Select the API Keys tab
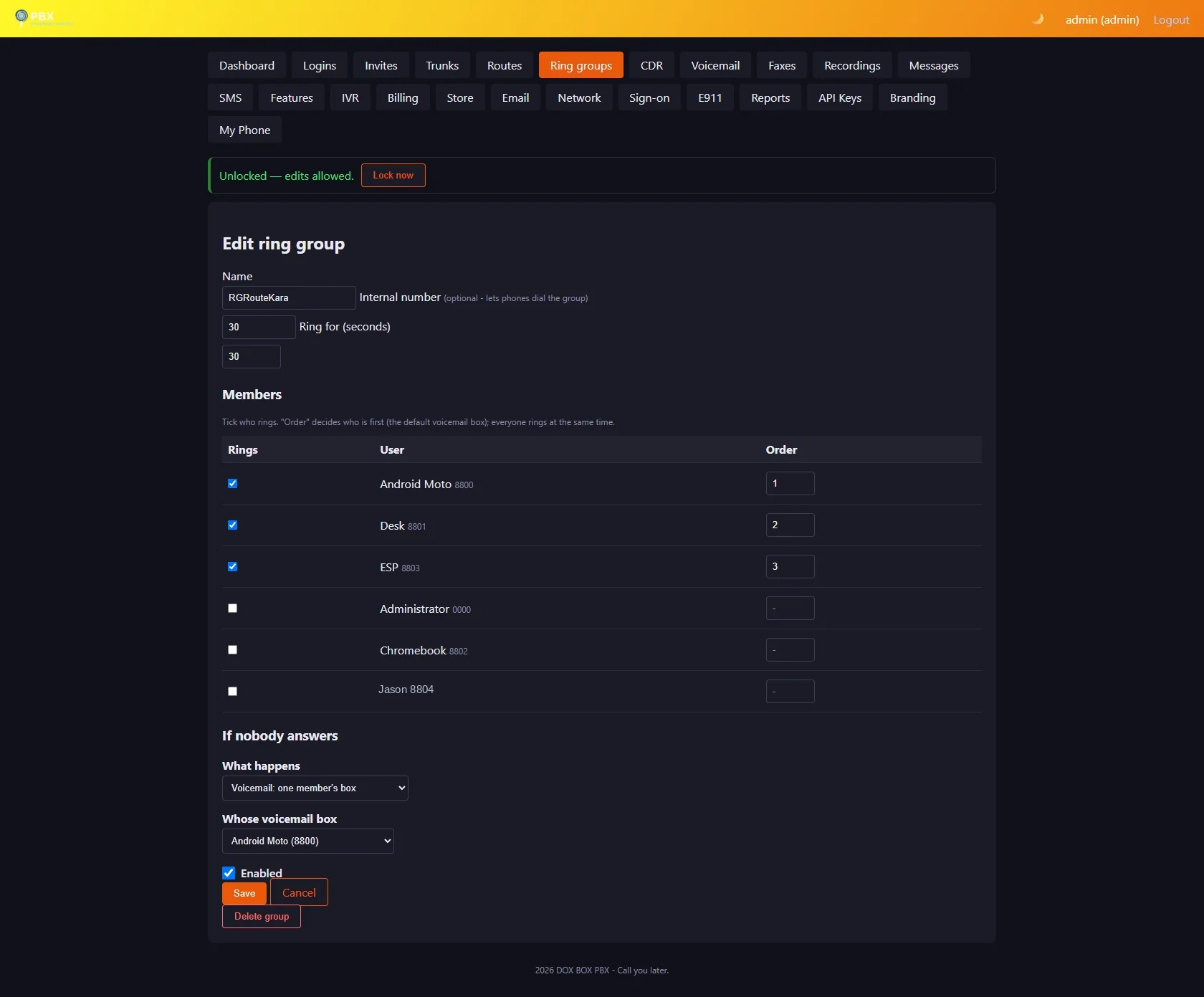The width and height of the screenshot is (1204, 997). tap(840, 97)
